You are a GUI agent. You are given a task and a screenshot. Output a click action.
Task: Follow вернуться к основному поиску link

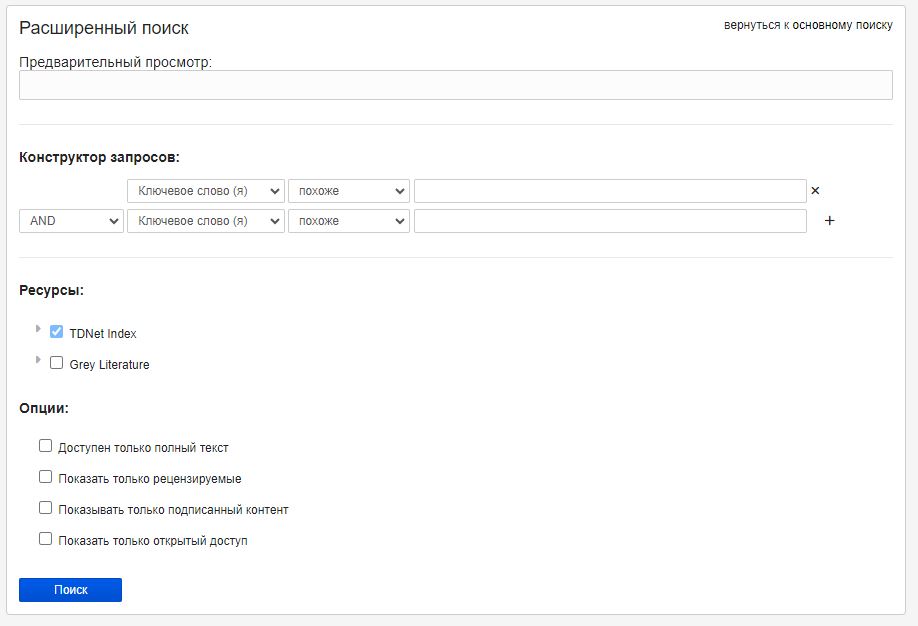tap(808, 25)
